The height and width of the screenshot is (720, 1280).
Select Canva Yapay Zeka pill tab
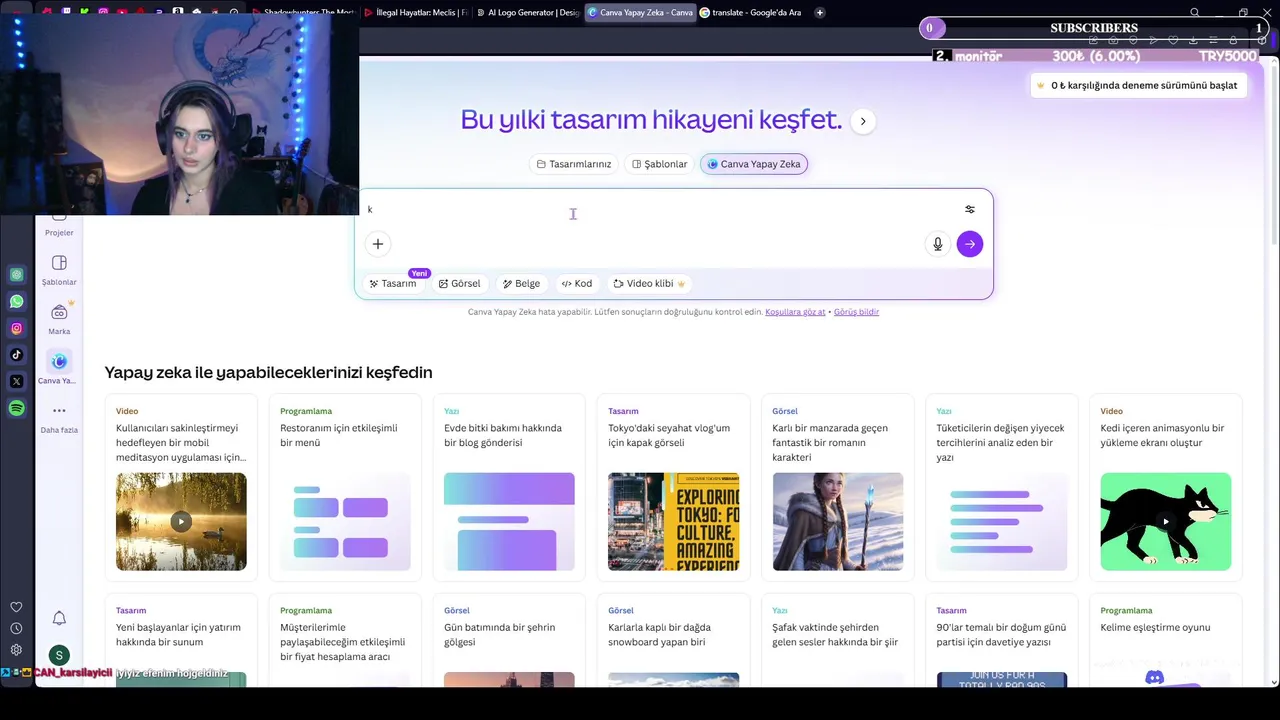click(754, 164)
